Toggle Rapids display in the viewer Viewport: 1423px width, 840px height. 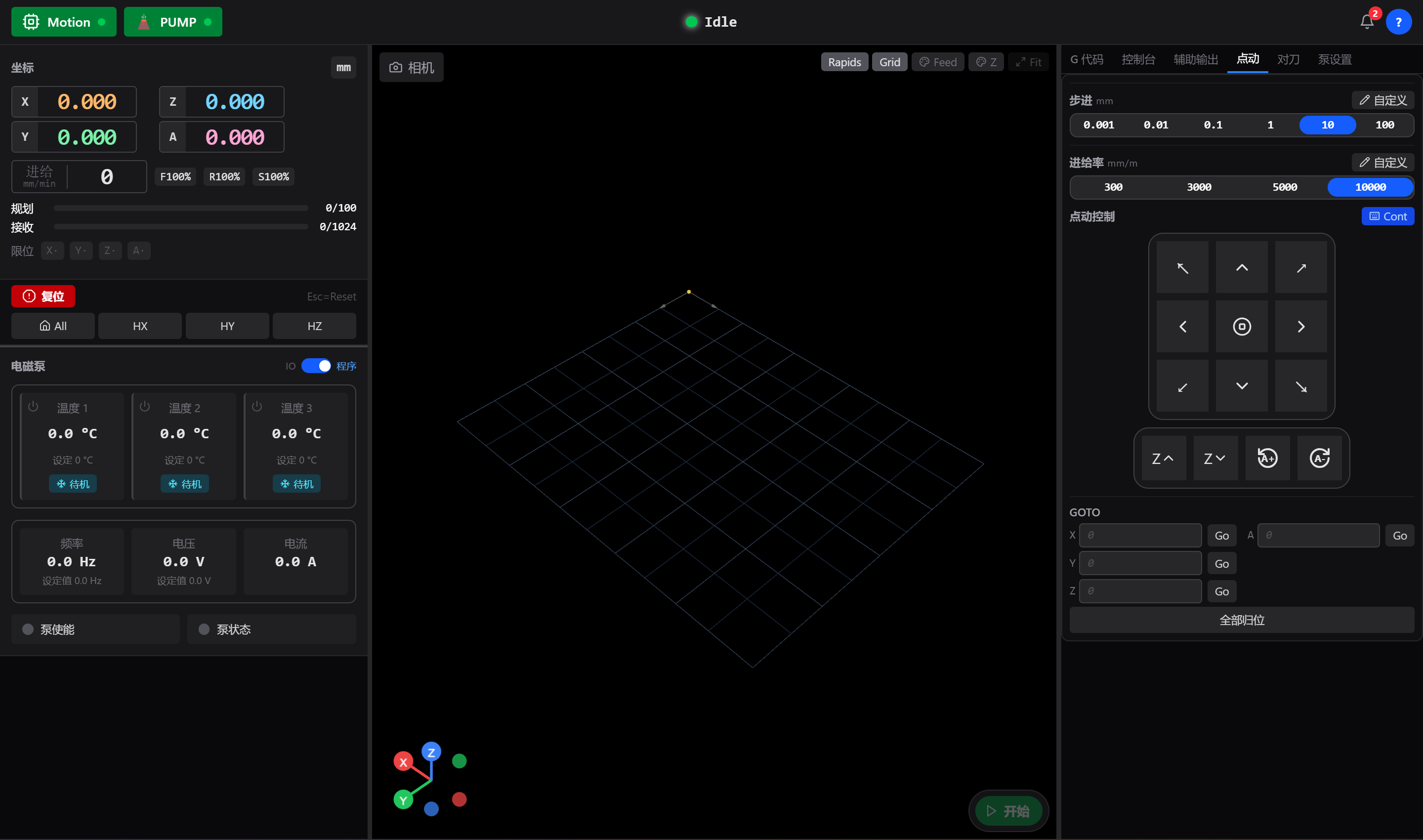[844, 62]
